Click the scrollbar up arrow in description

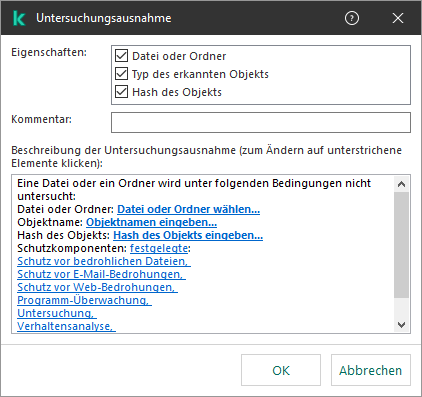pos(402,184)
